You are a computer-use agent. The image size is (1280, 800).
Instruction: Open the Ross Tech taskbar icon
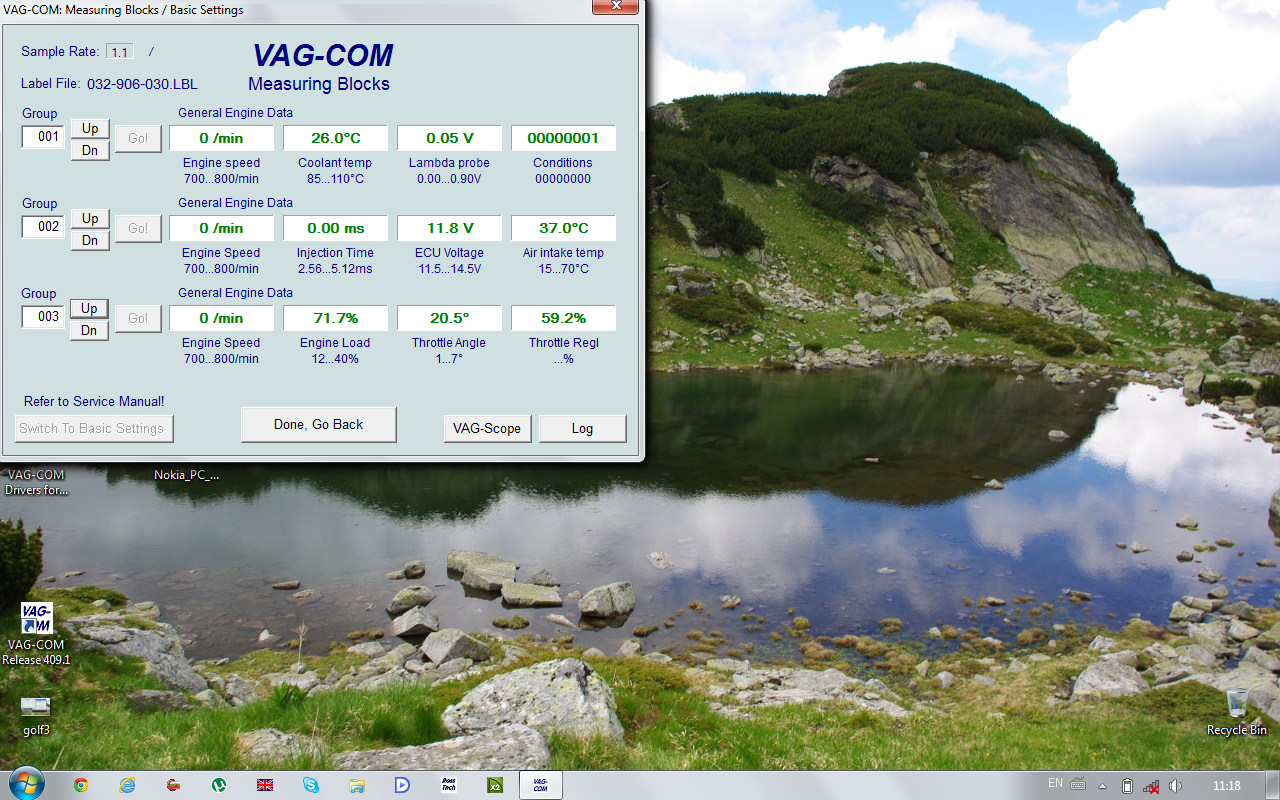(449, 785)
